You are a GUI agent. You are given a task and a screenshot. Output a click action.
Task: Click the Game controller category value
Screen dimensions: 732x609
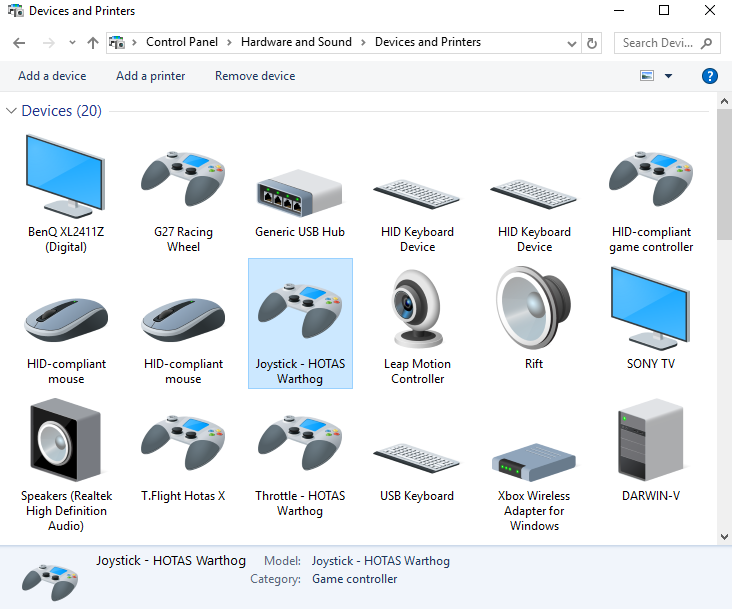354,579
